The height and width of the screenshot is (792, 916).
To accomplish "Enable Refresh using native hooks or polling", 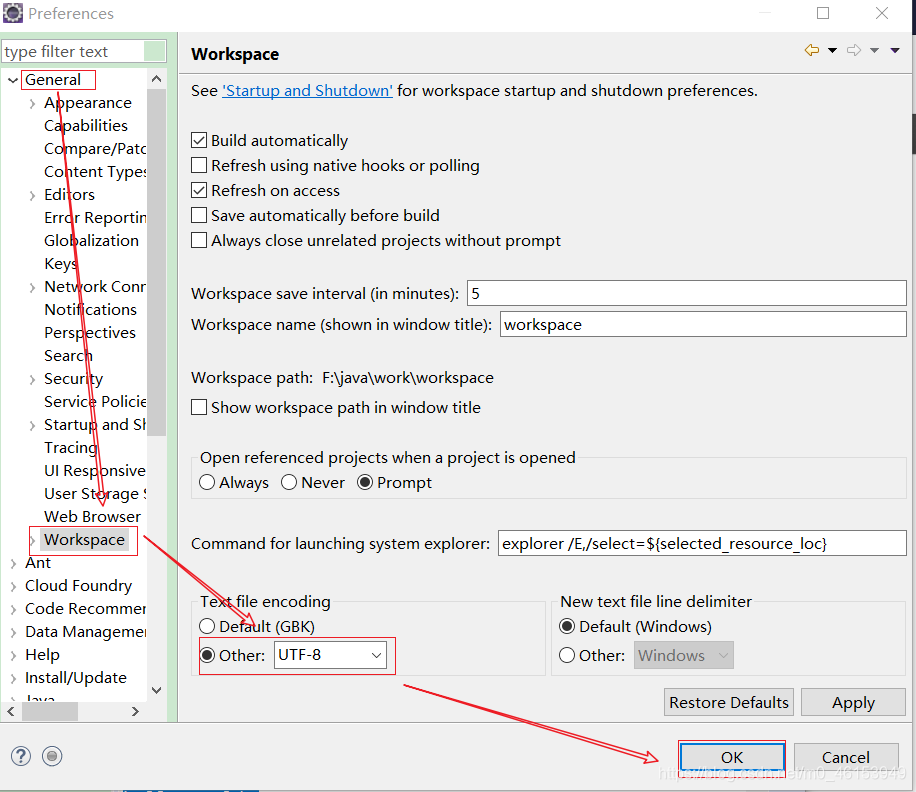I will click(199, 165).
